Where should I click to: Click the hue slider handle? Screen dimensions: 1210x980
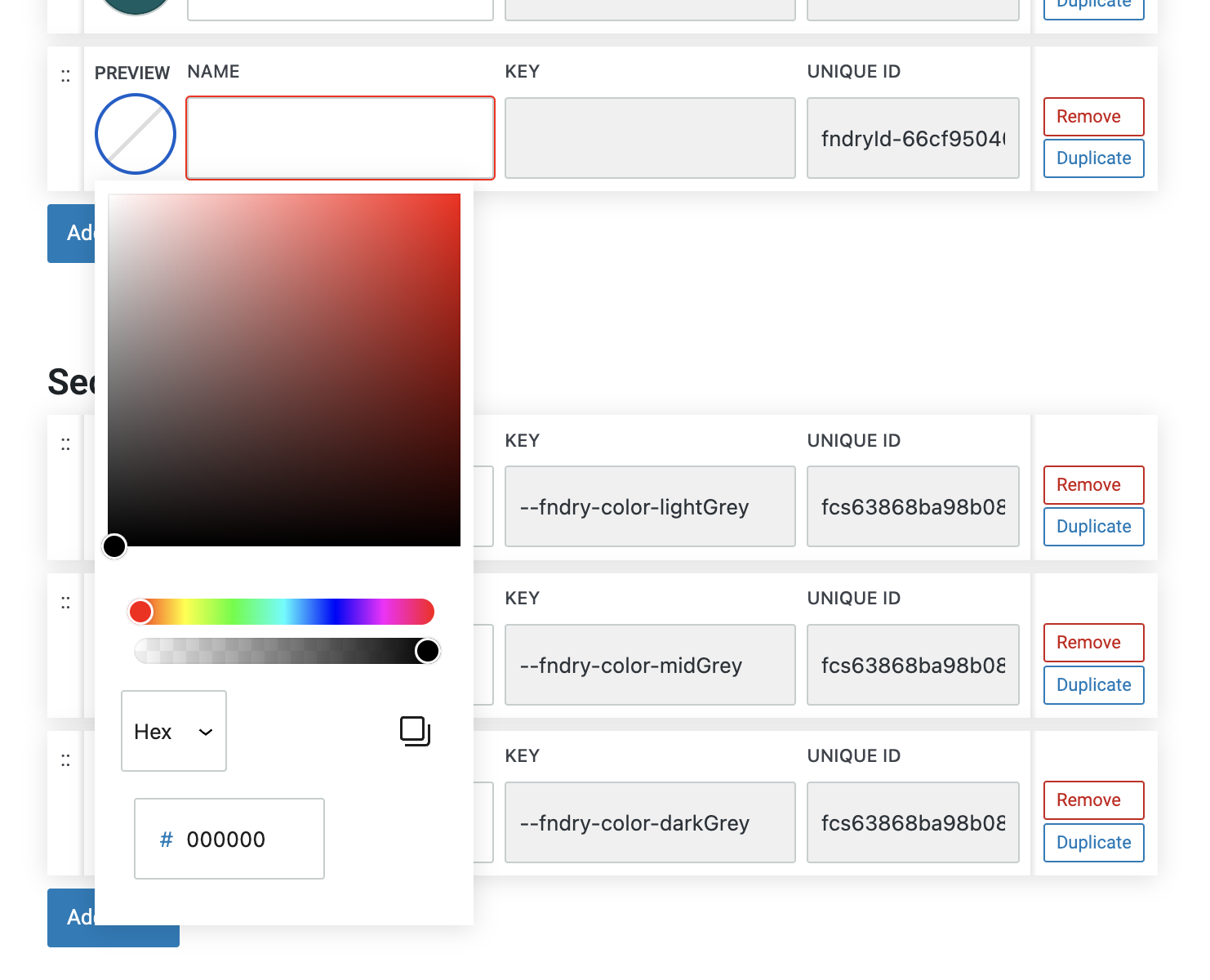point(141,612)
